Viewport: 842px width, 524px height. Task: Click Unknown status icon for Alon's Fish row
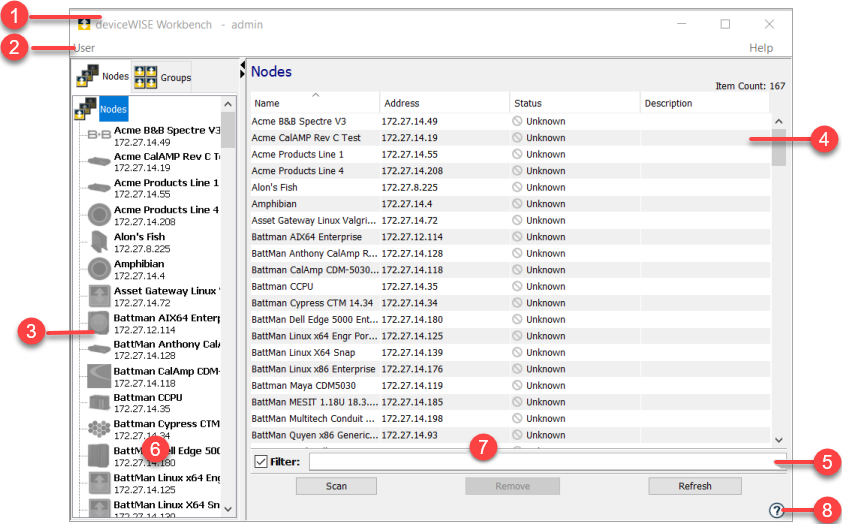[x=517, y=187]
